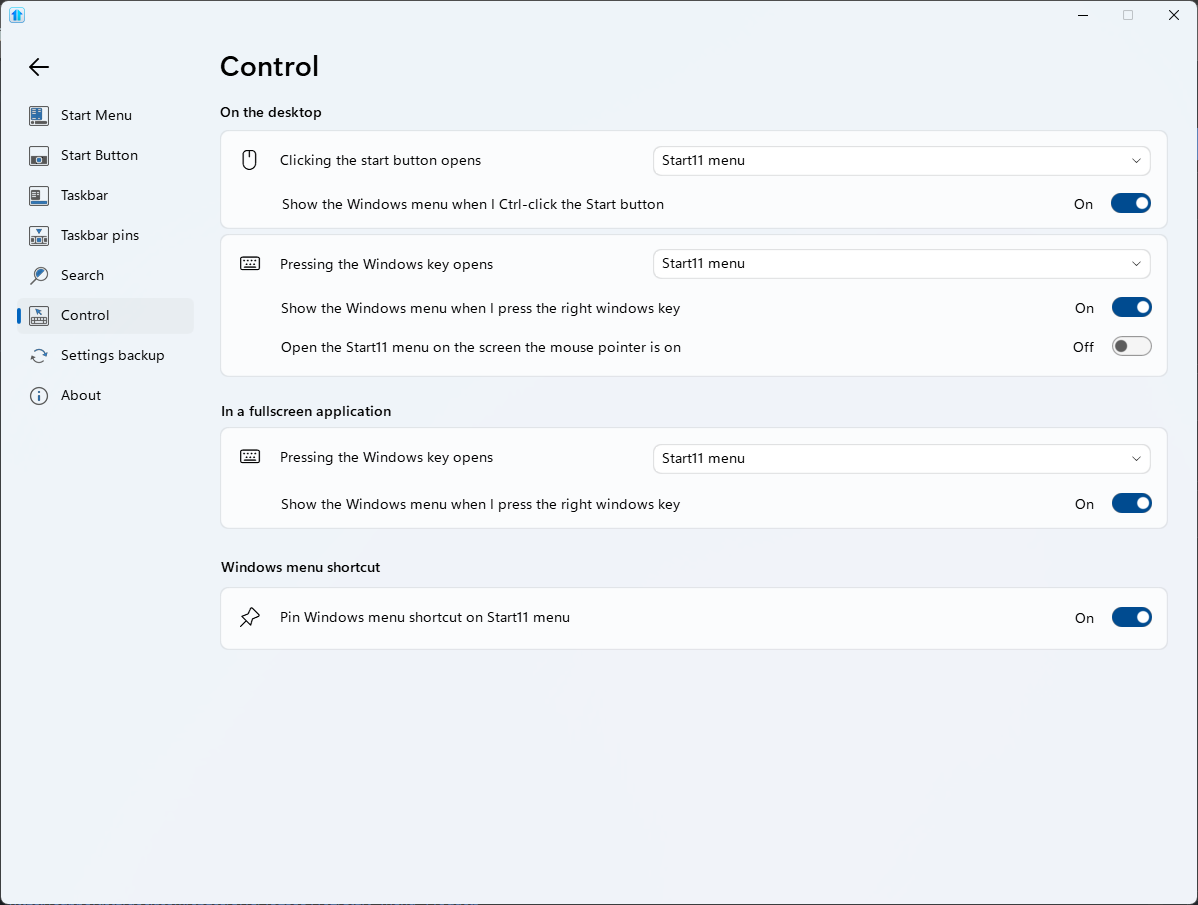The width and height of the screenshot is (1198, 905).
Task: Click the Search magnifier icon
Action: (39, 276)
